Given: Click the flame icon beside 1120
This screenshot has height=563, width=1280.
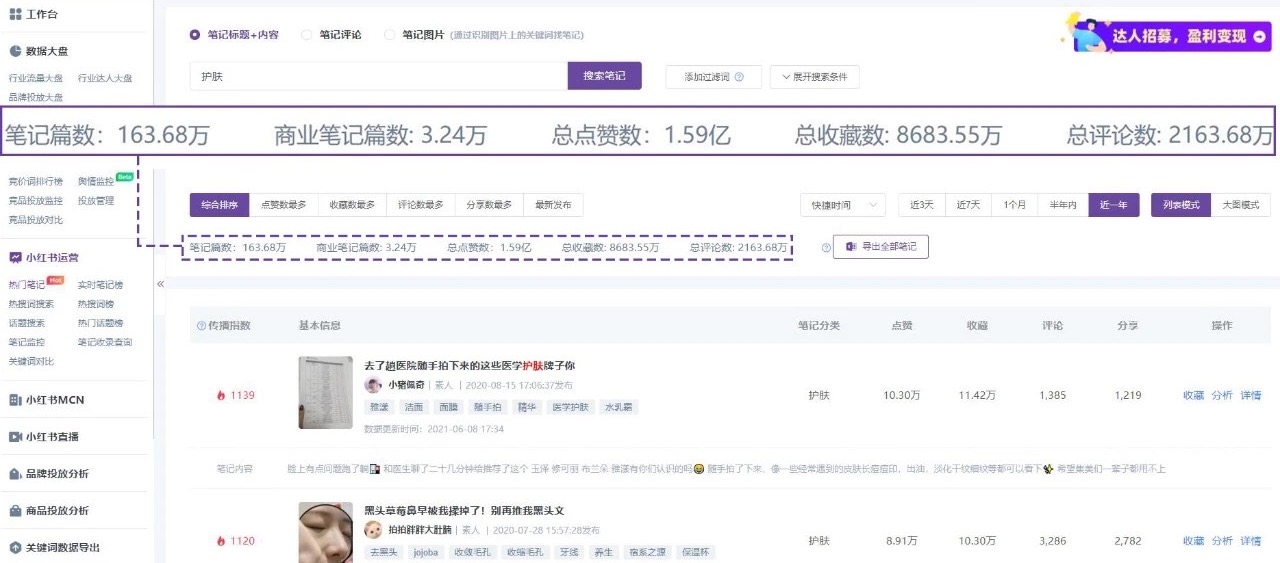Looking at the screenshot, I should click(x=221, y=541).
